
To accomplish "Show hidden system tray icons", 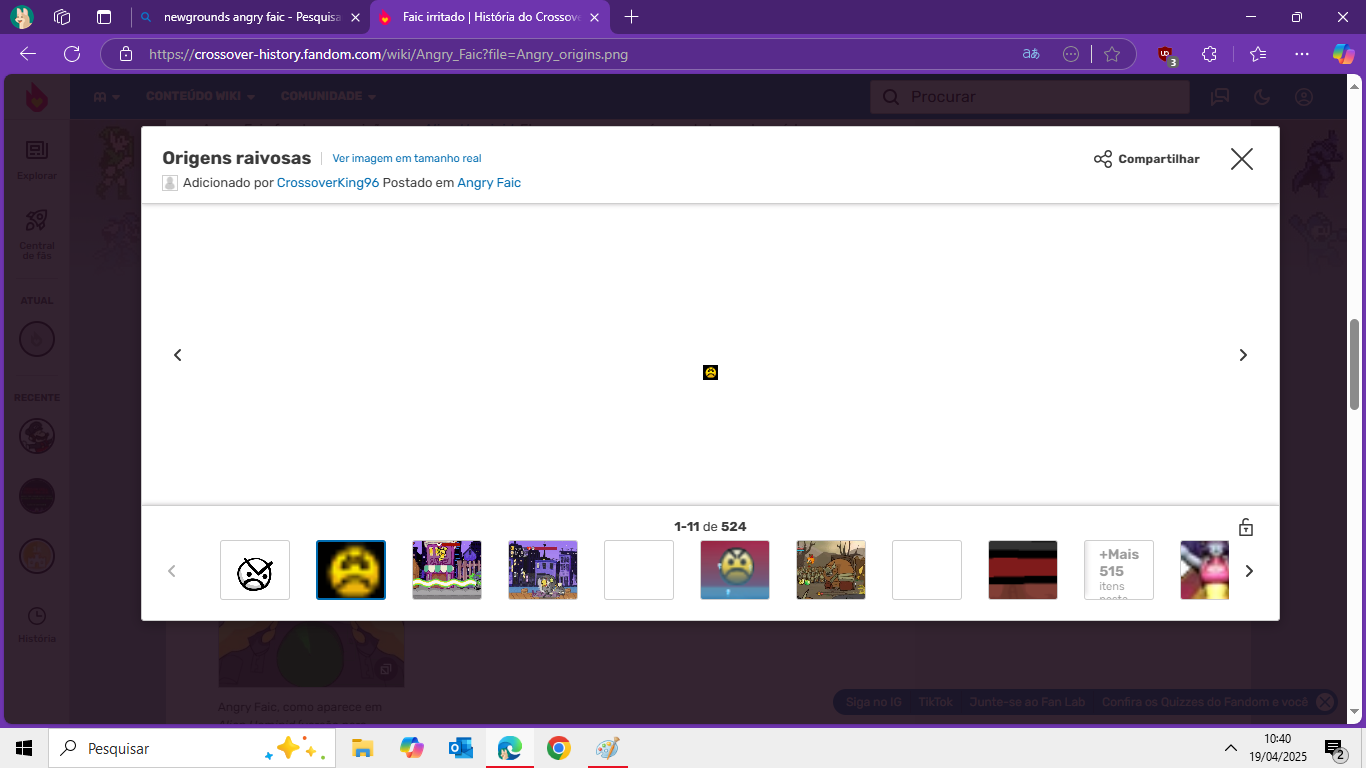I will coord(1230,748).
